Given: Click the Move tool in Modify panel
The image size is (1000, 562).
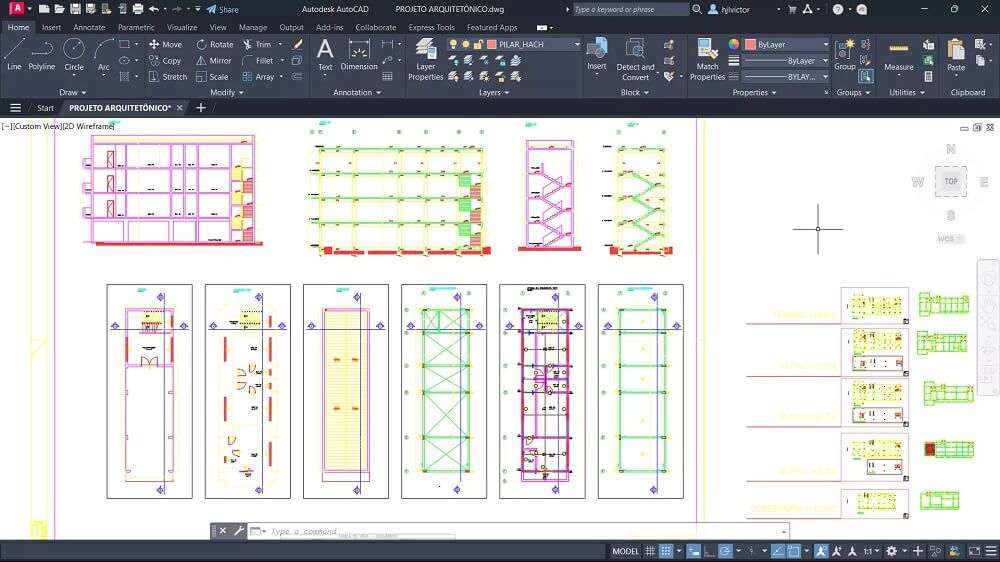Looking at the screenshot, I should pyautogui.click(x=165, y=45).
